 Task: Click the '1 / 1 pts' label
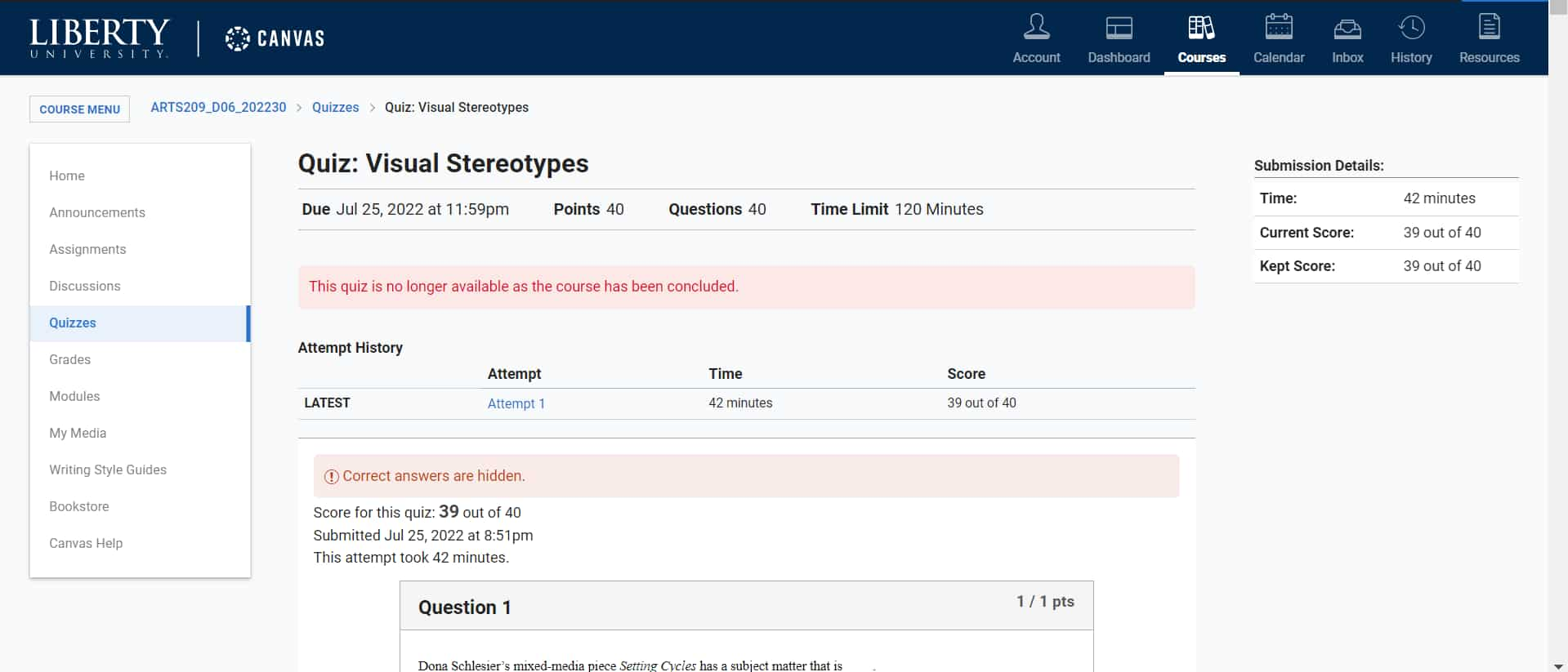pyautogui.click(x=1045, y=602)
